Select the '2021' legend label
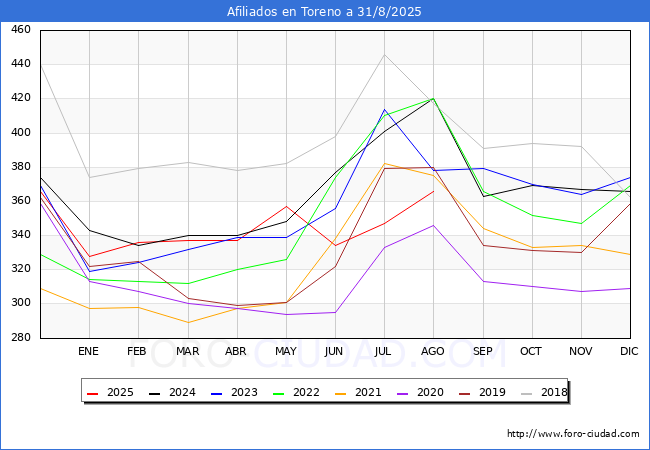Viewport: 650px width, 450px height. coord(368,392)
